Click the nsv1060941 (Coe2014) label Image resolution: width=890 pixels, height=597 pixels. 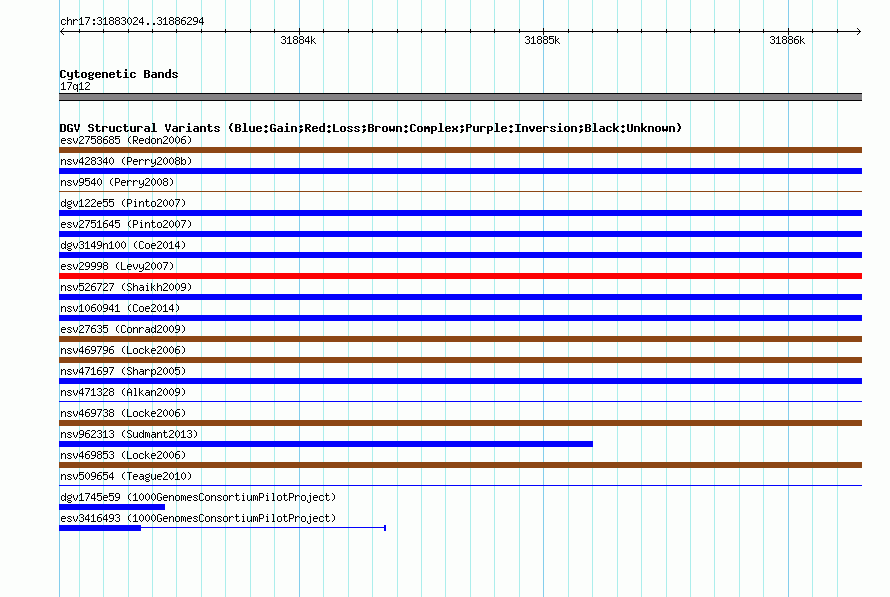(120, 308)
